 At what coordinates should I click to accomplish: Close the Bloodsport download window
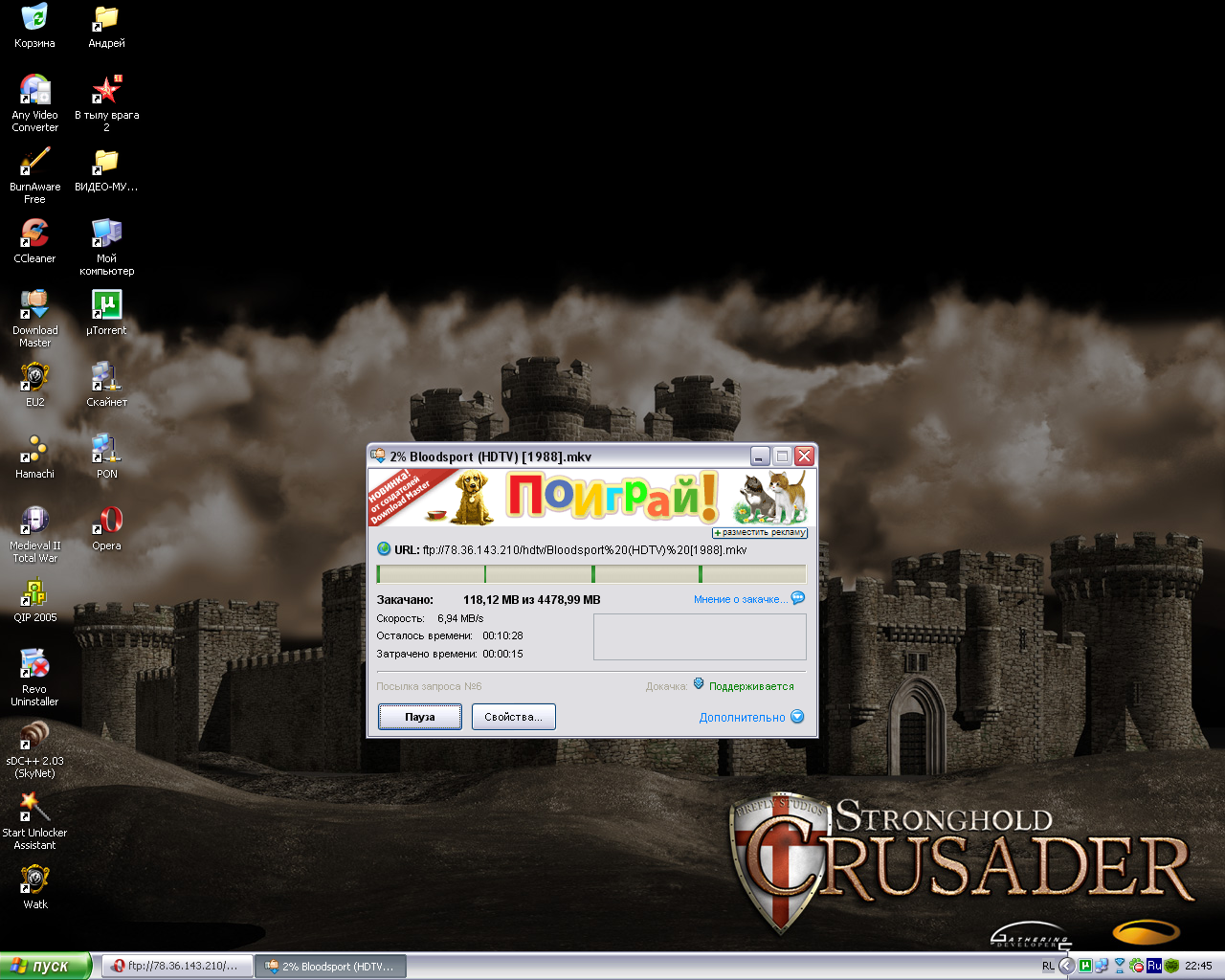804,457
